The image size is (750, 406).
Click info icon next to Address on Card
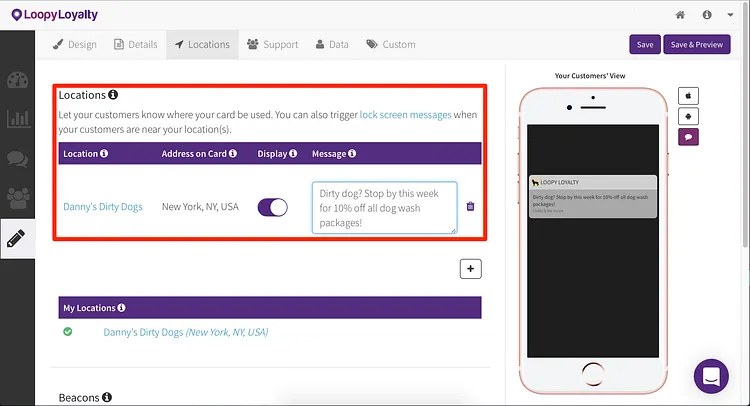click(232, 154)
